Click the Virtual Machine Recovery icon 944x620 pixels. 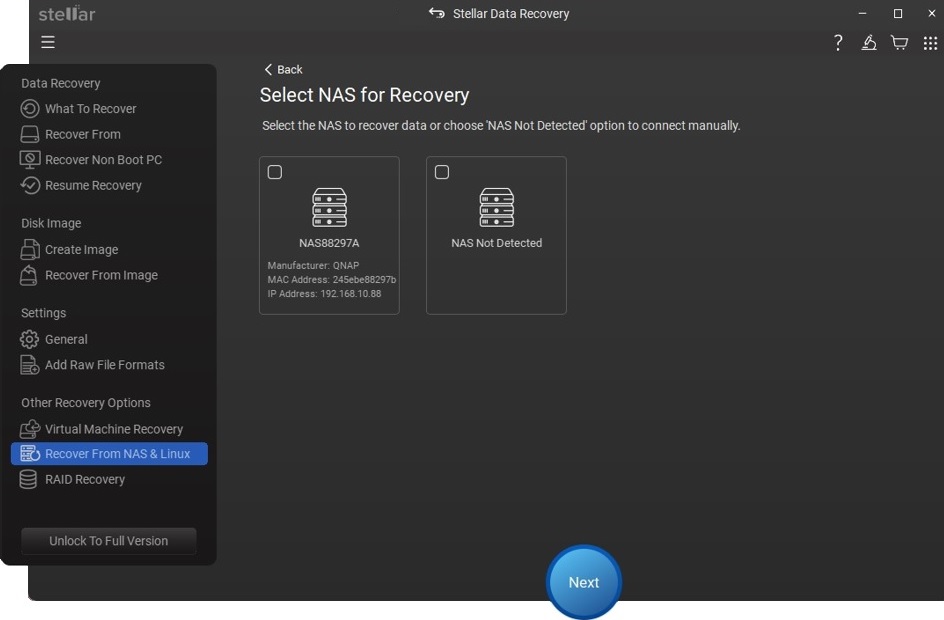[x=30, y=429]
